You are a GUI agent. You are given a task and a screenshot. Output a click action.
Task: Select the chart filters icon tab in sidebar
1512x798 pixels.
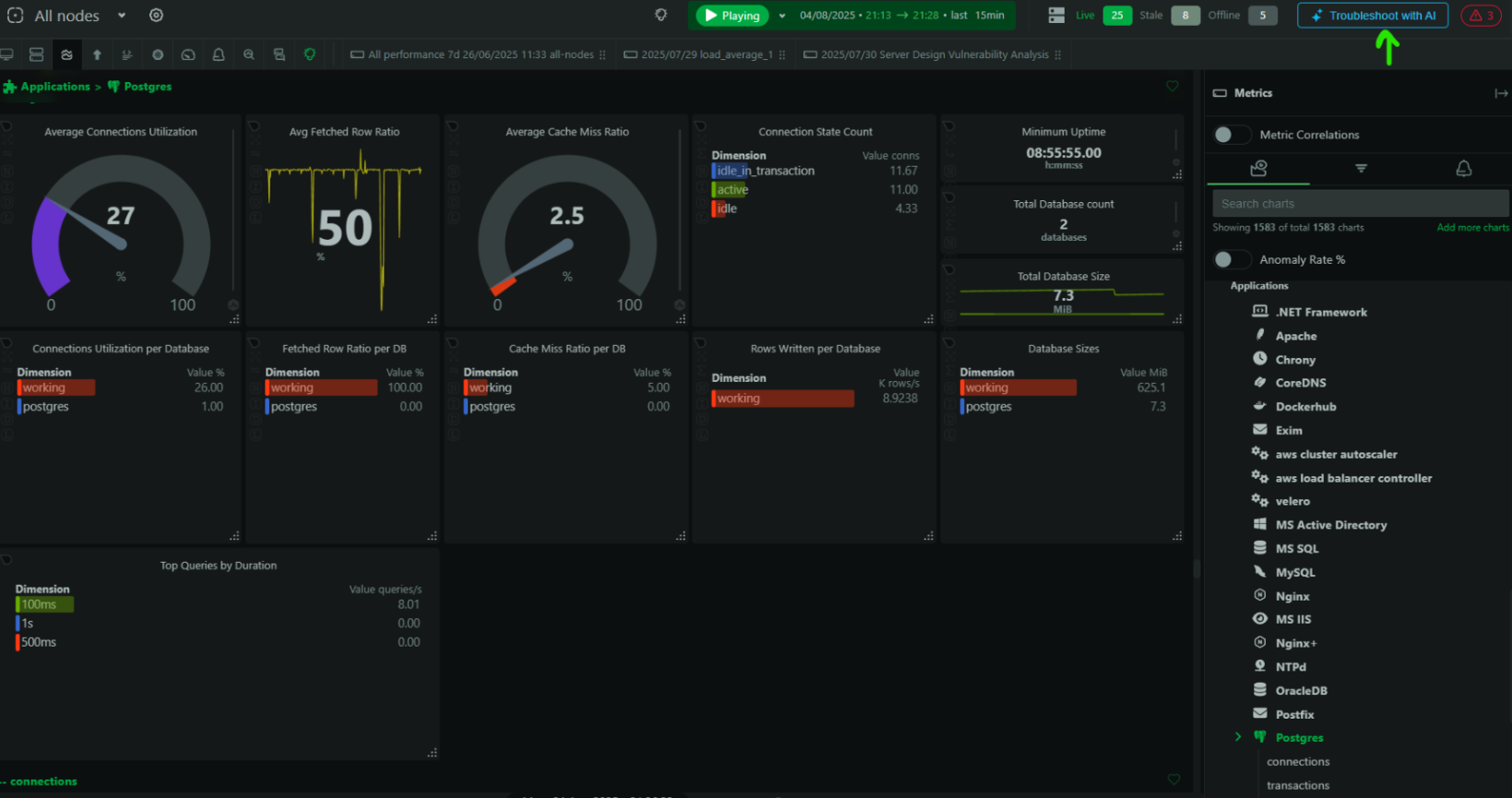[1361, 168]
